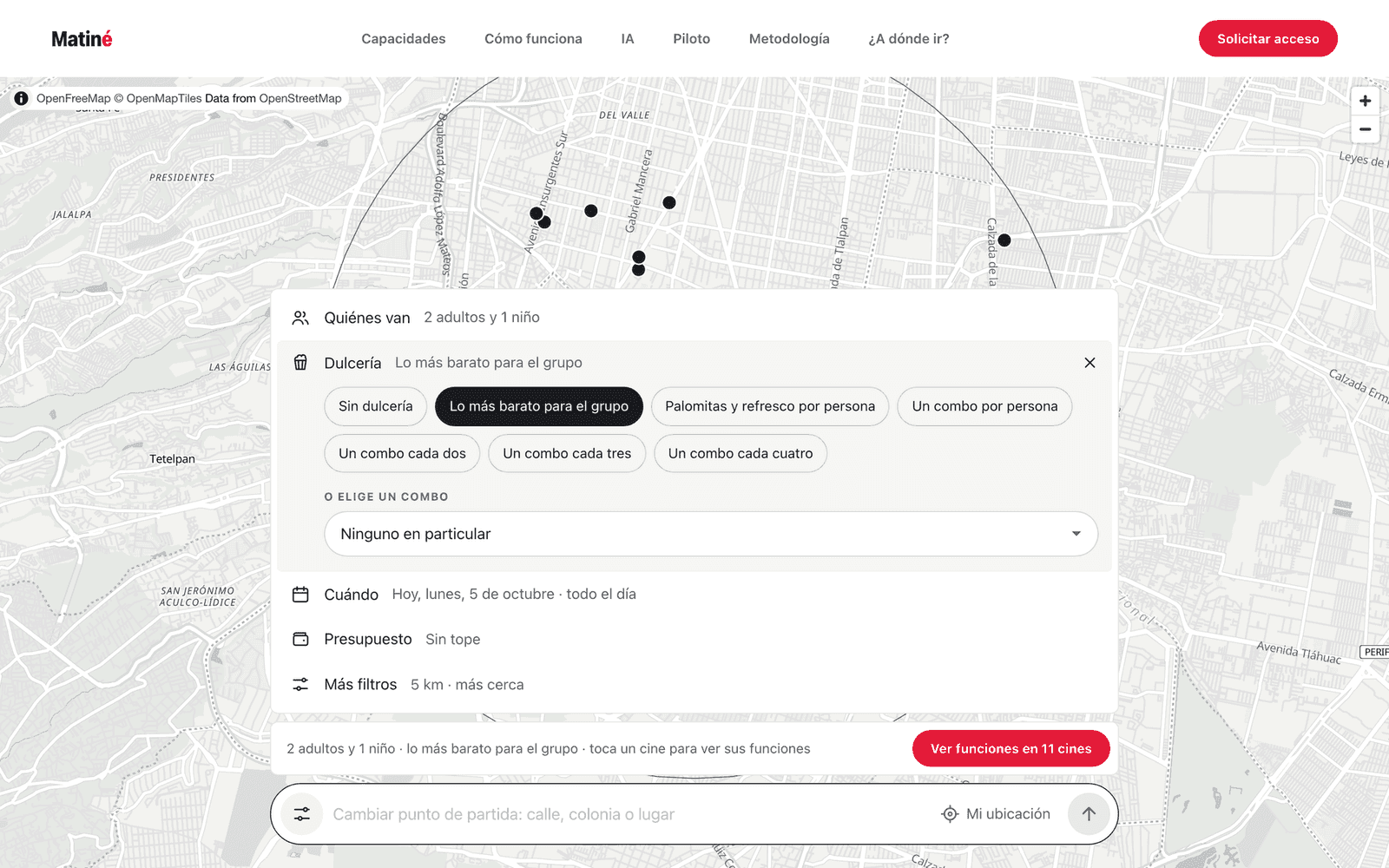Open Cómo funciona nav item
The image size is (1389, 868).
[x=533, y=39]
